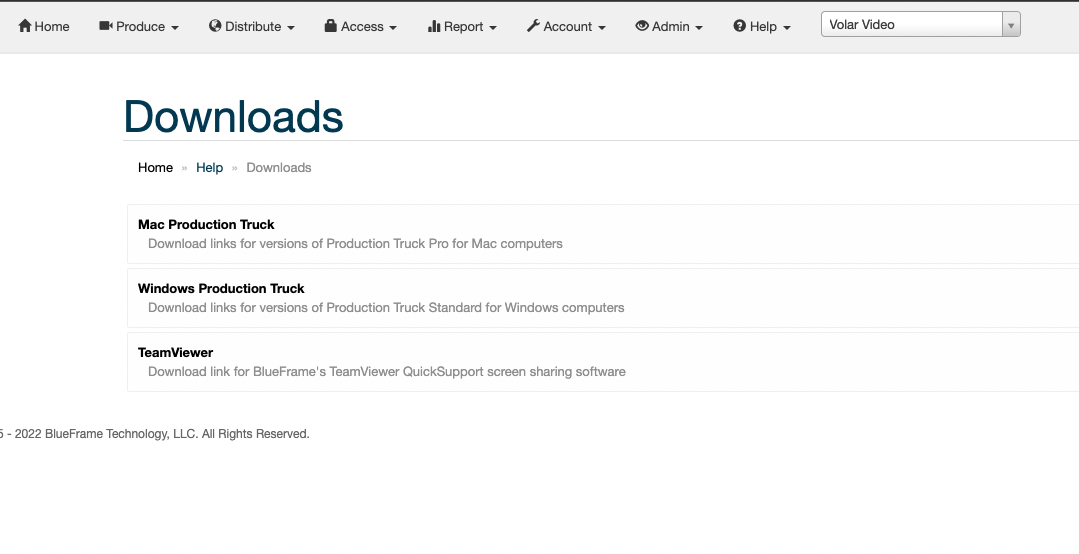Open the Help menu label
The image size is (1079, 554).
(763, 27)
